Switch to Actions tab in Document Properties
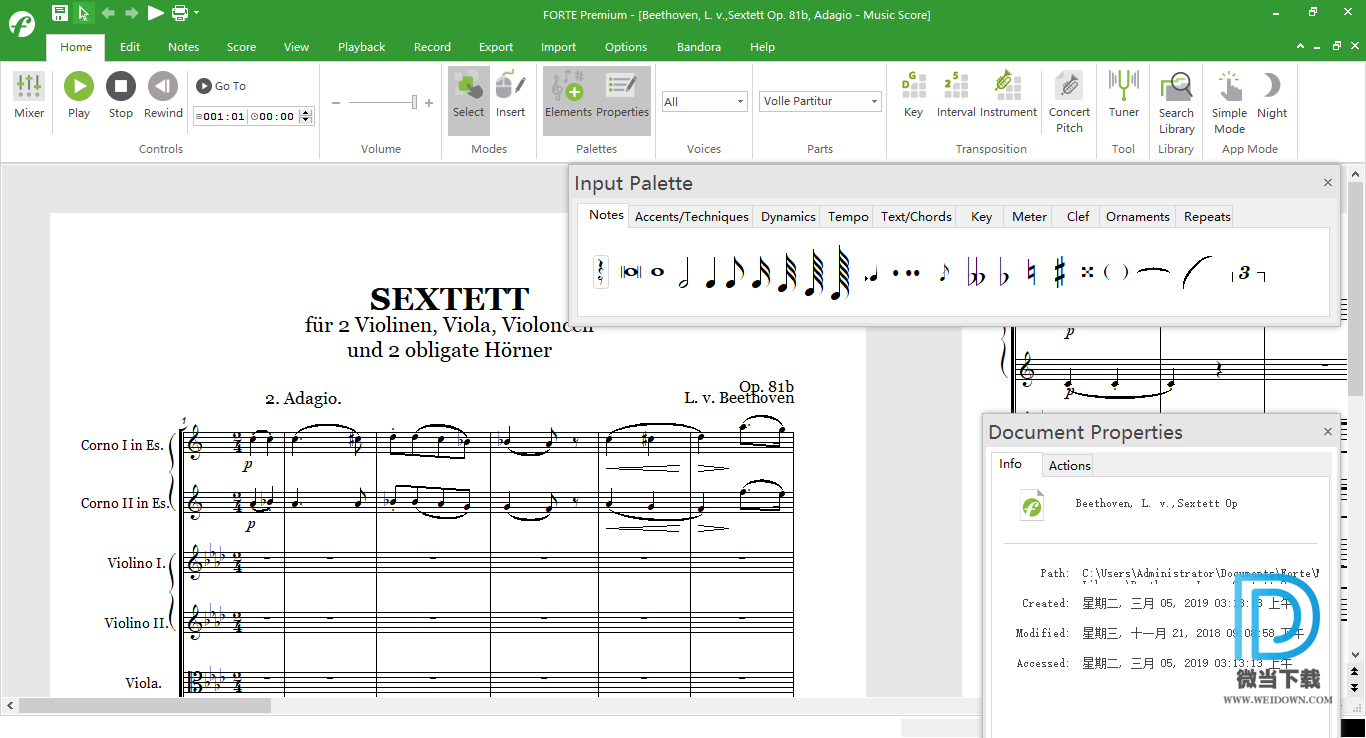This screenshot has width=1366, height=738. 1069,465
